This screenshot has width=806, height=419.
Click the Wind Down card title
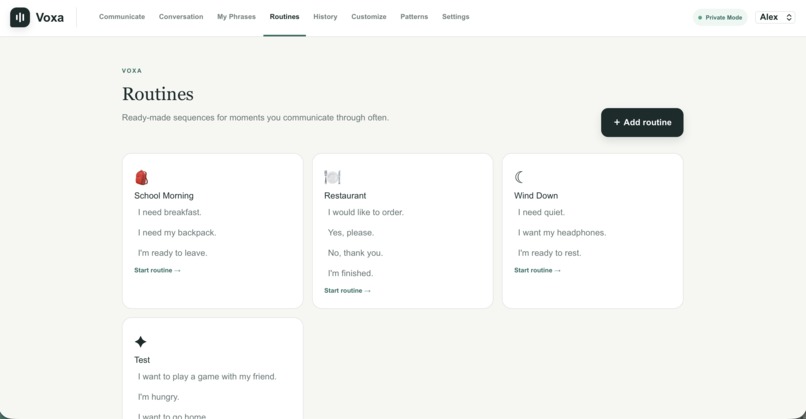tap(536, 196)
